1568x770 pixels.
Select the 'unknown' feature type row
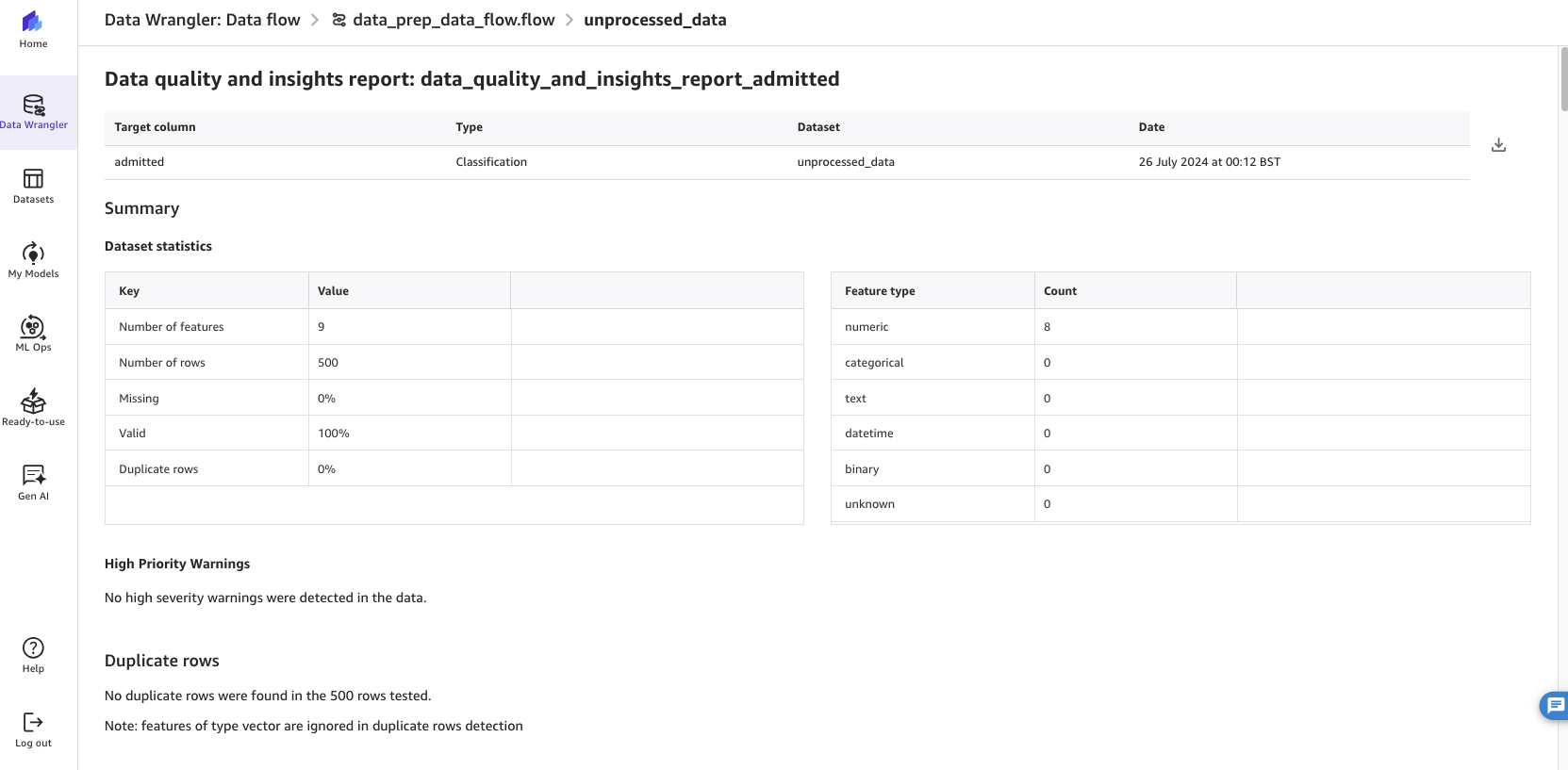pyautogui.click(x=1180, y=504)
